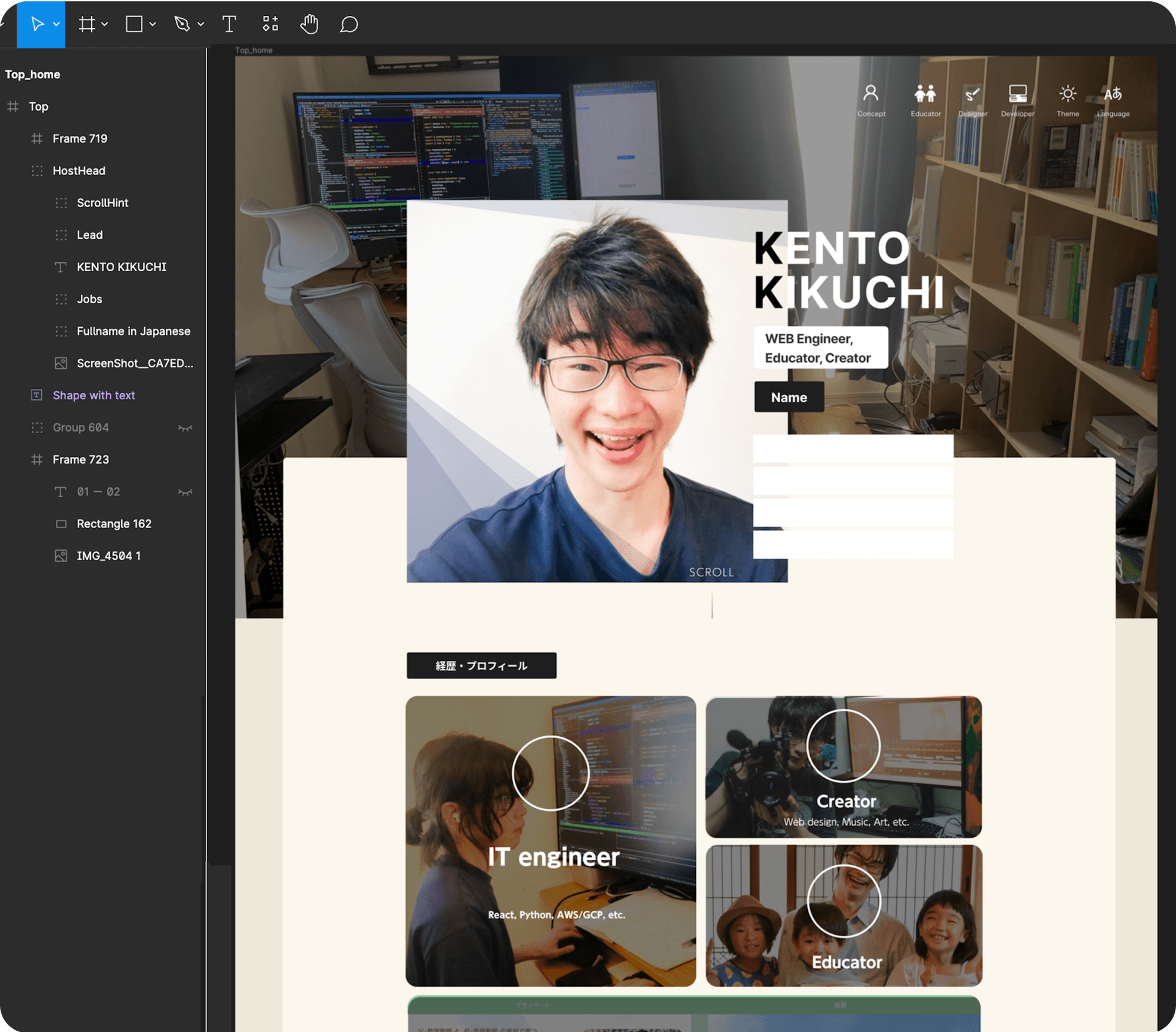The height and width of the screenshot is (1032, 1176).
Task: Open the Resources components tool
Action: 270,24
